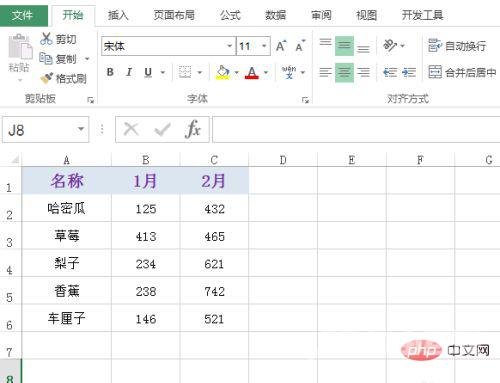Open font settings dialog launcher
The height and width of the screenshot is (383, 500).
point(305,100)
